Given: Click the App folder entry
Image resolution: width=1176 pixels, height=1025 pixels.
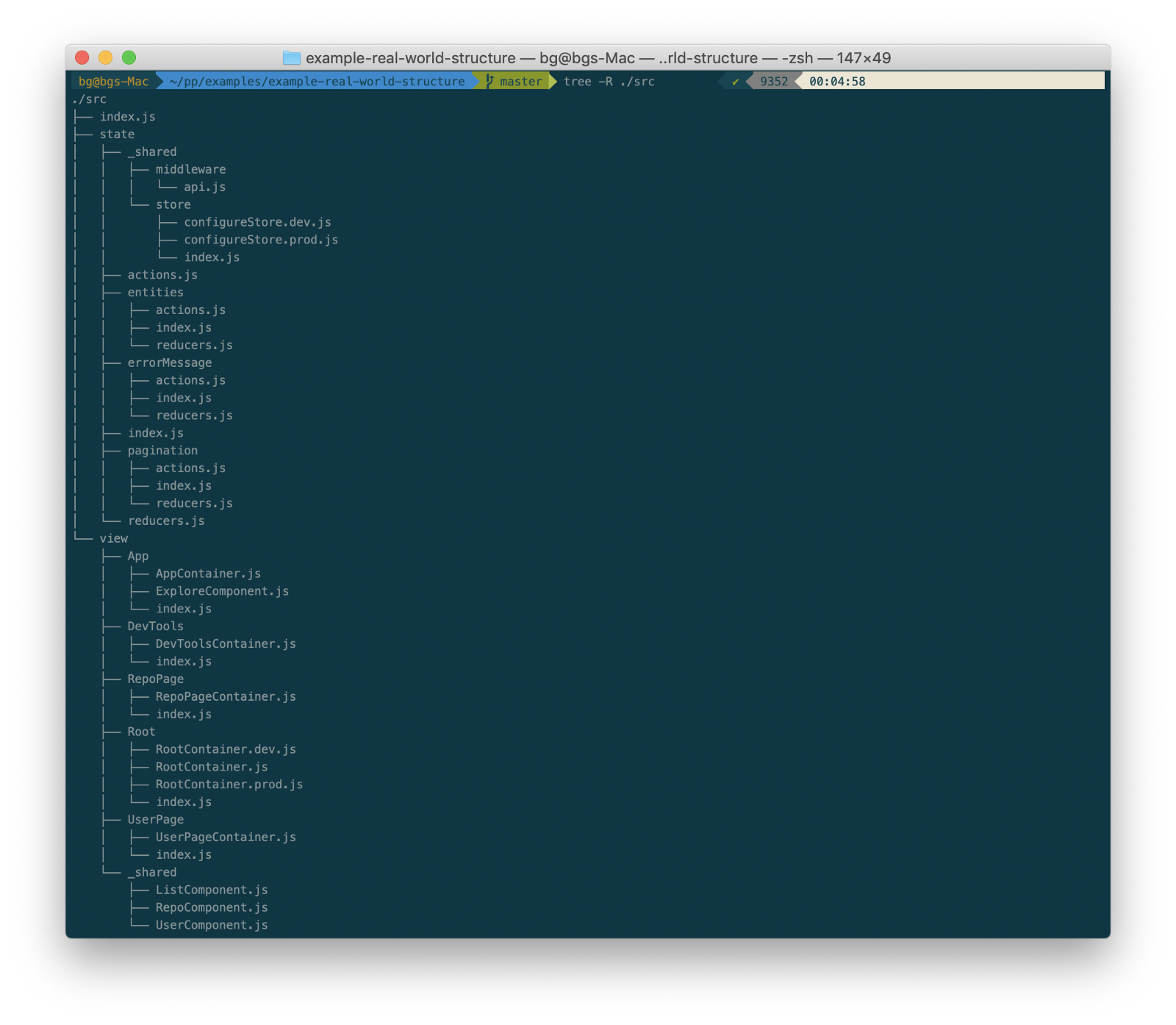Looking at the screenshot, I should [138, 557].
